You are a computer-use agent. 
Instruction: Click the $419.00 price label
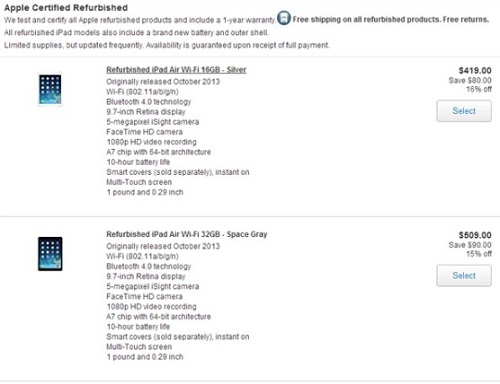(x=475, y=70)
